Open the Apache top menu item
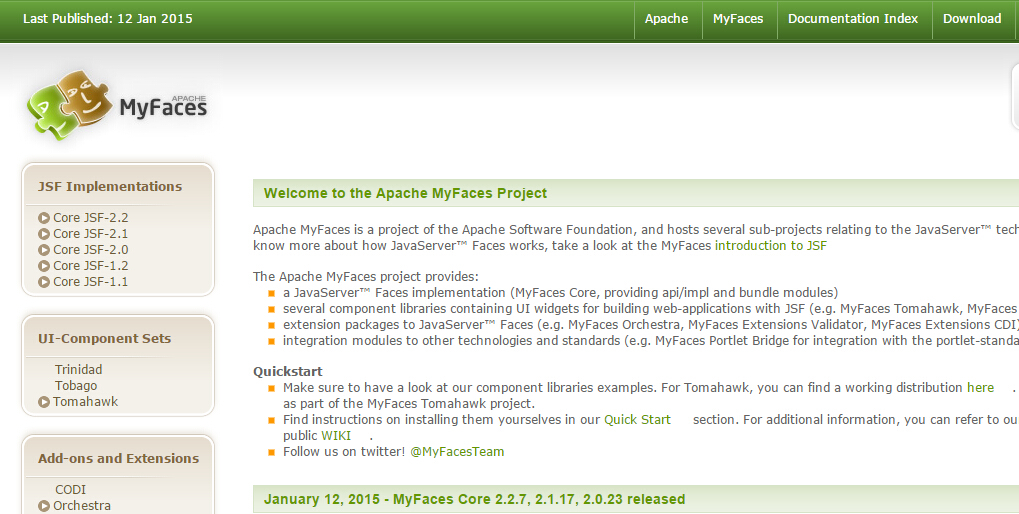 point(666,19)
